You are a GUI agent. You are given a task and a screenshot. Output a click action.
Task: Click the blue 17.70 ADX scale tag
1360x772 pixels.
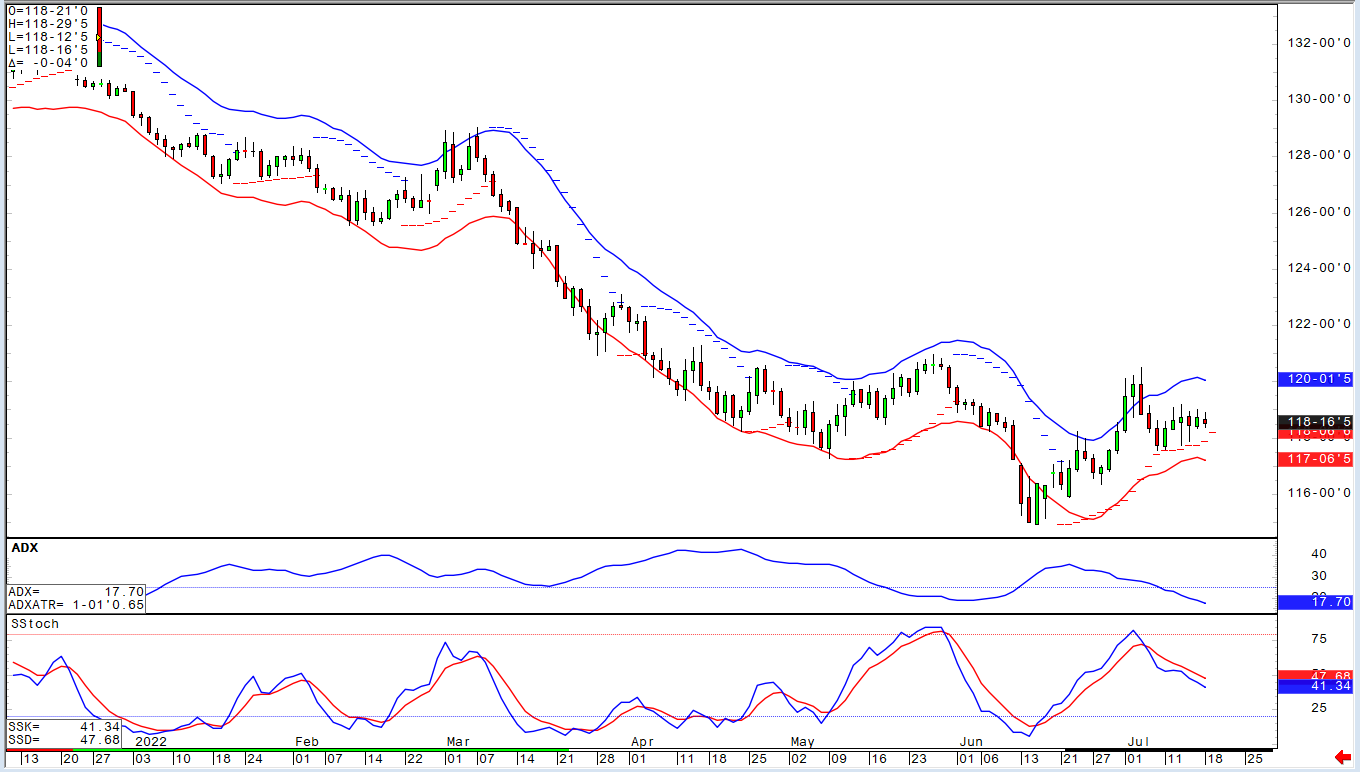1315,602
